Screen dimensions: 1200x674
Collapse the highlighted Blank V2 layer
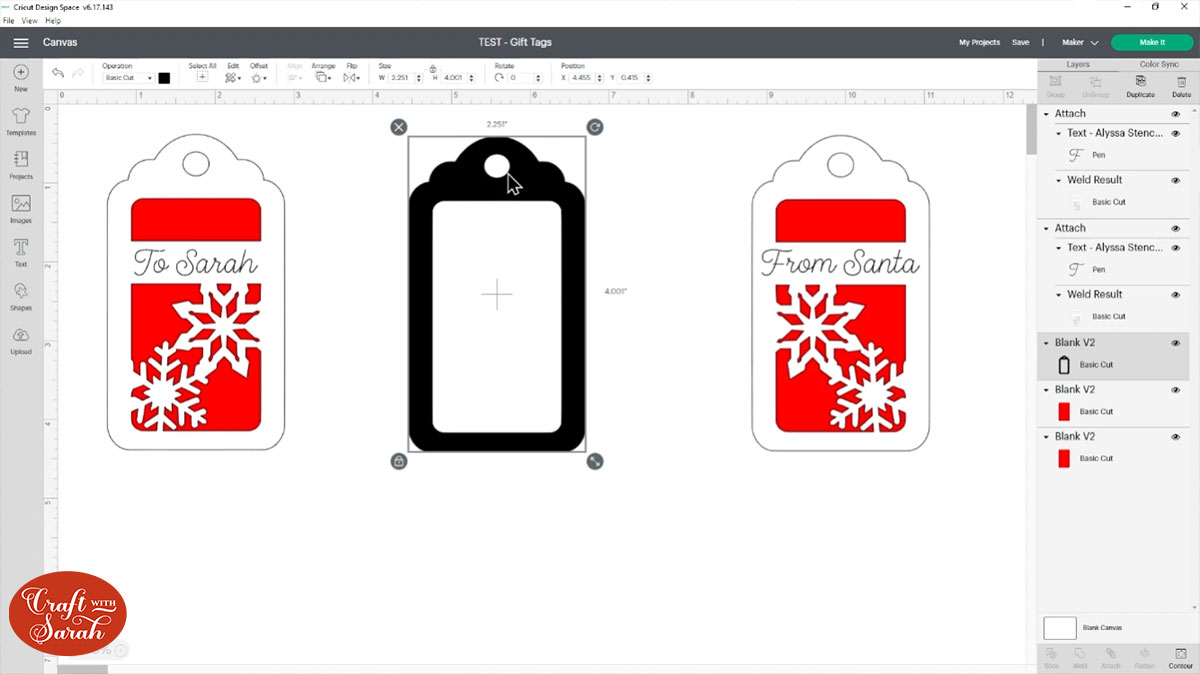(x=1047, y=343)
